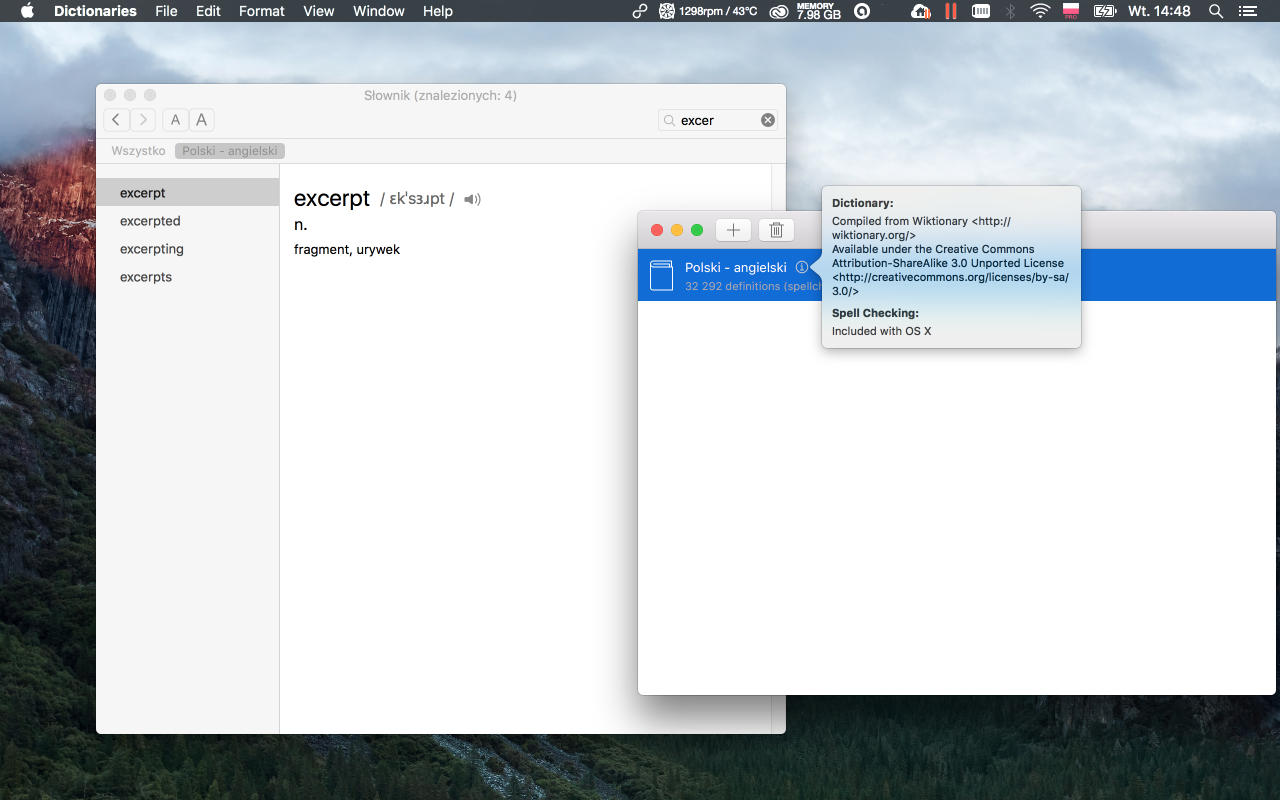Open Notification Center from the menu bar
The height and width of the screenshot is (800, 1280).
tap(1247, 11)
